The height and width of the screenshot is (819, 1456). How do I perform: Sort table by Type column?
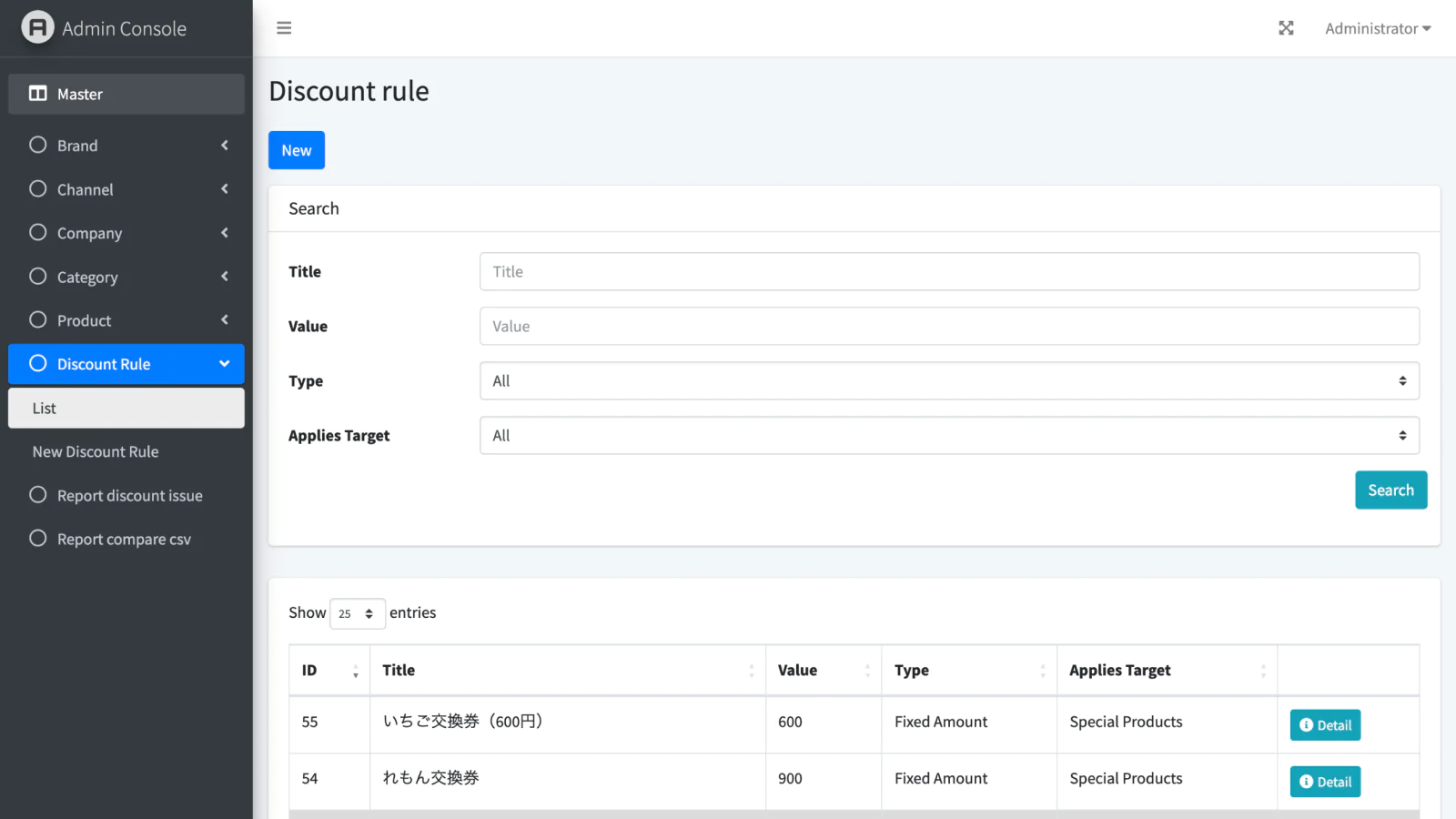pyautogui.click(x=969, y=670)
